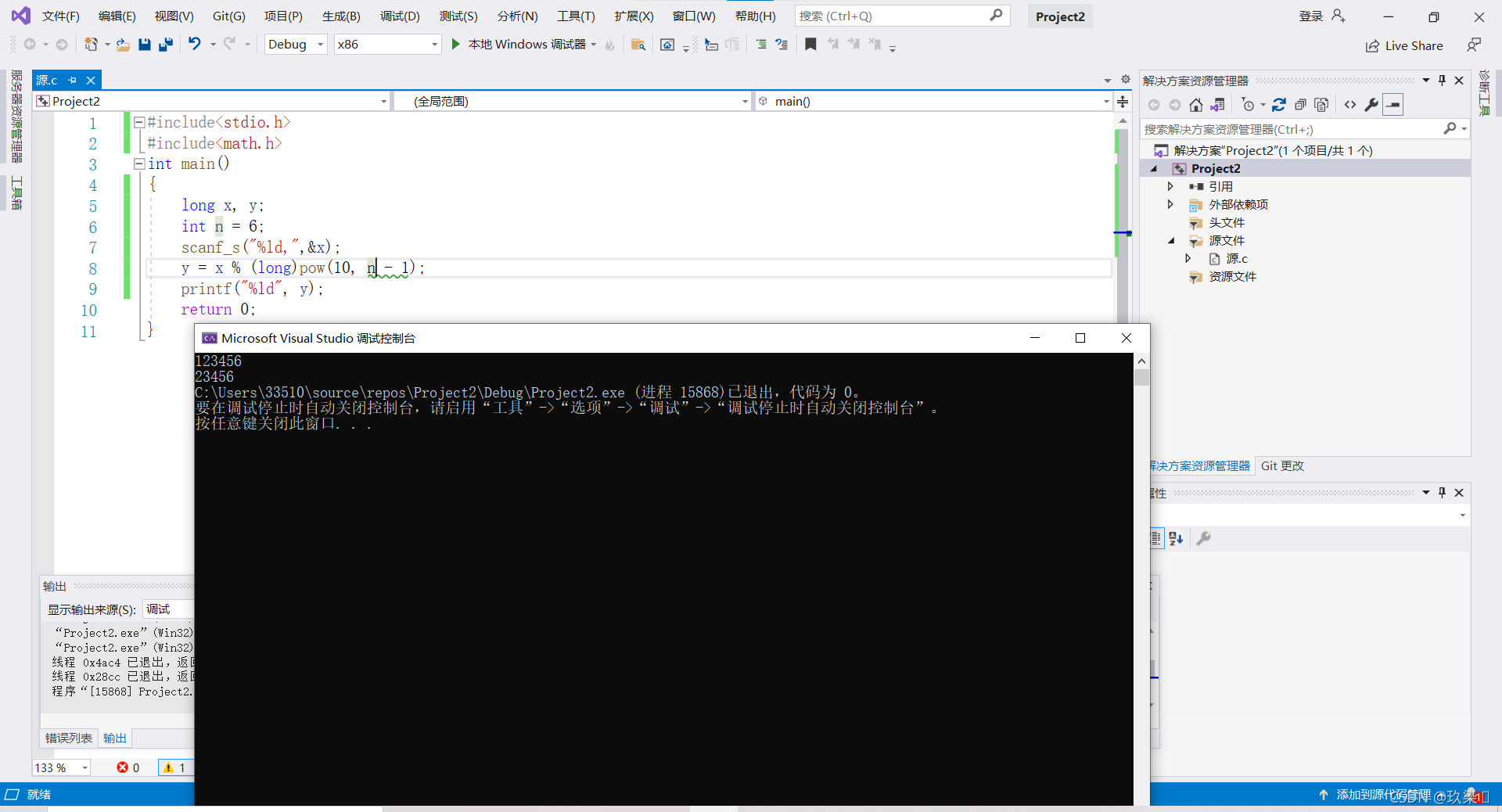Click the sign-in account icon

1338,16
